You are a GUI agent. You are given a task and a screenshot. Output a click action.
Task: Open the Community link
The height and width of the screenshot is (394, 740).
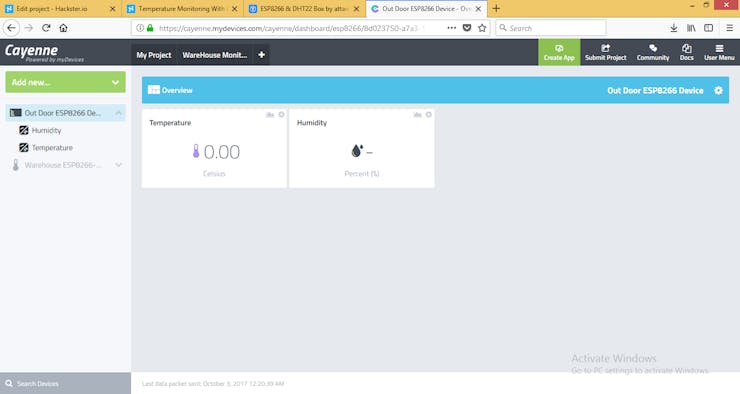(x=653, y=52)
